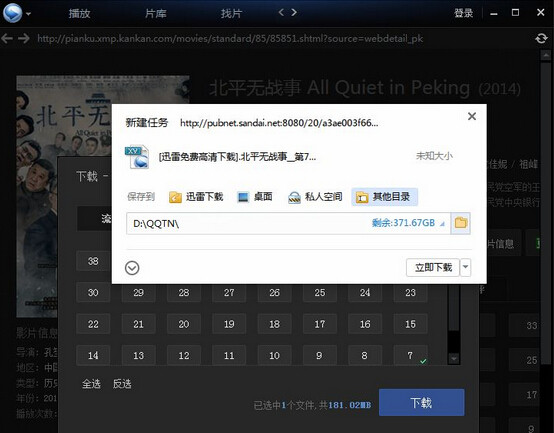554x433 pixels.
Task: Toggle episode 22 selection
Action: [93, 324]
